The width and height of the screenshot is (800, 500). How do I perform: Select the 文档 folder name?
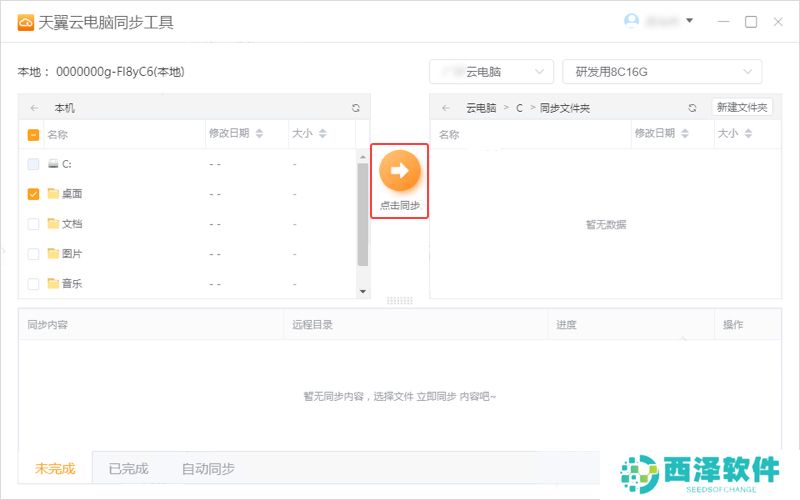72,223
